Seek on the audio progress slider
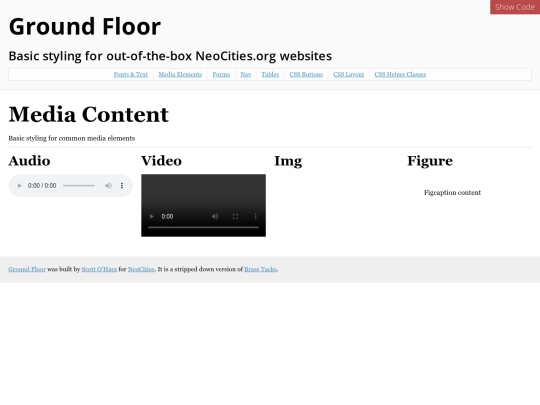The image size is (540, 405). click(79, 186)
